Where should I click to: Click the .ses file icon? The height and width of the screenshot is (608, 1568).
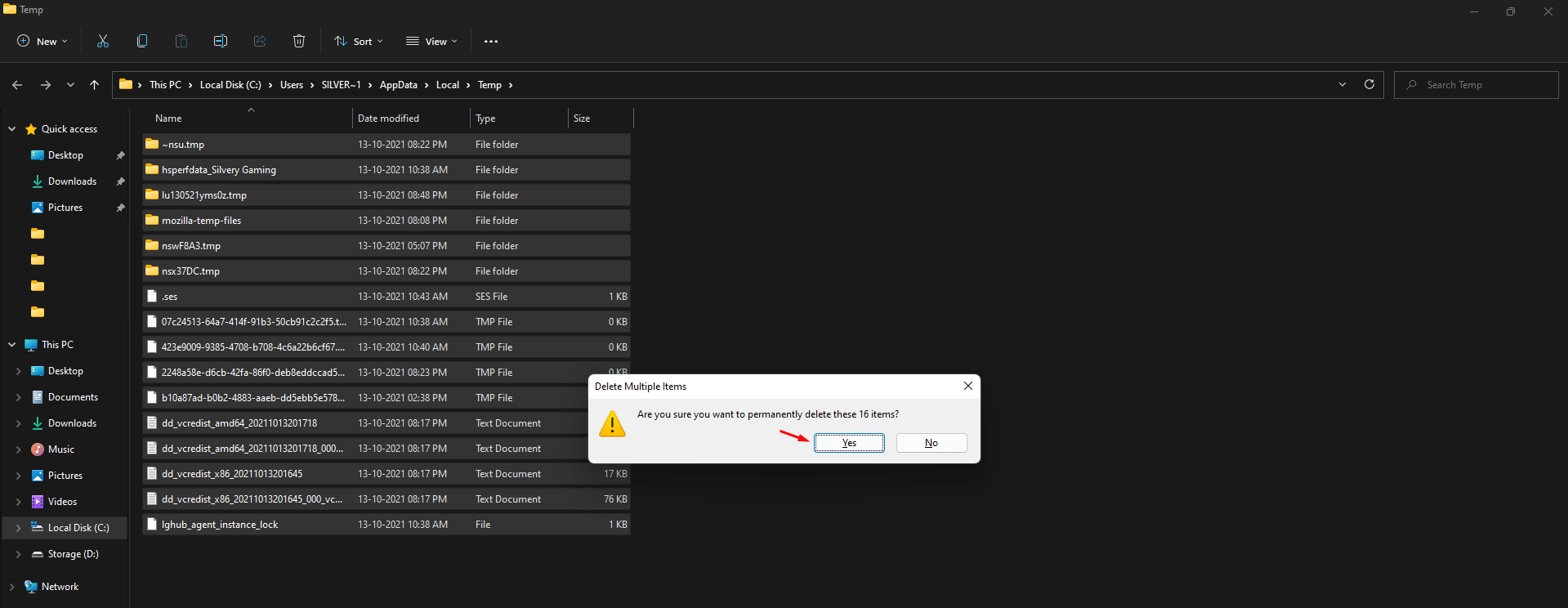click(x=152, y=296)
